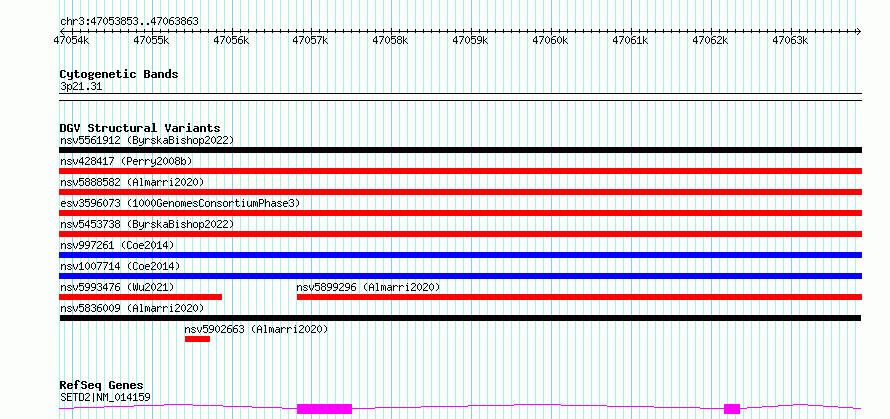The height and width of the screenshot is (419, 890).
Task: Select the large magenta SETD2 exon block
Action: [x=324, y=409]
